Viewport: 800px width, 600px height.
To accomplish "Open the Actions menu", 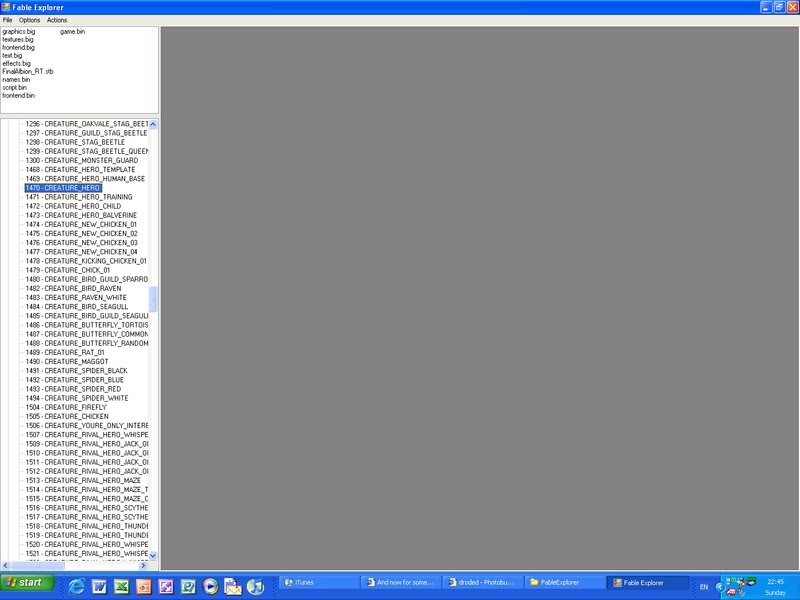I will pyautogui.click(x=57, y=20).
